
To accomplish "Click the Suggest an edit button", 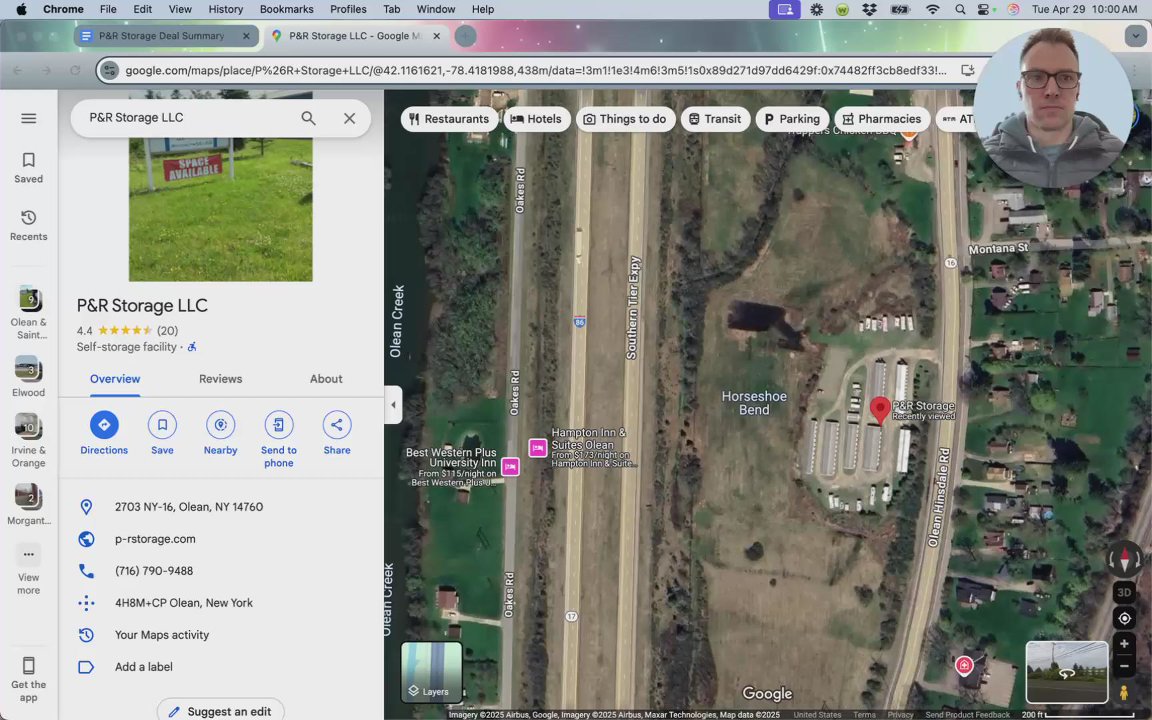I will point(220,710).
